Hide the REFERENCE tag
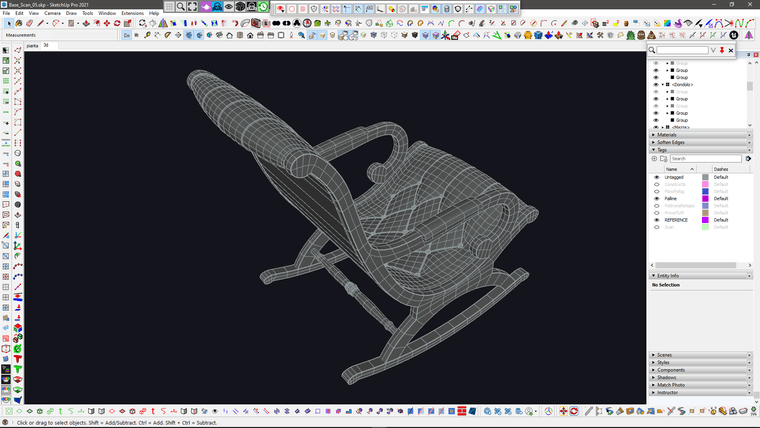This screenshot has height=428, width=760. point(656,220)
